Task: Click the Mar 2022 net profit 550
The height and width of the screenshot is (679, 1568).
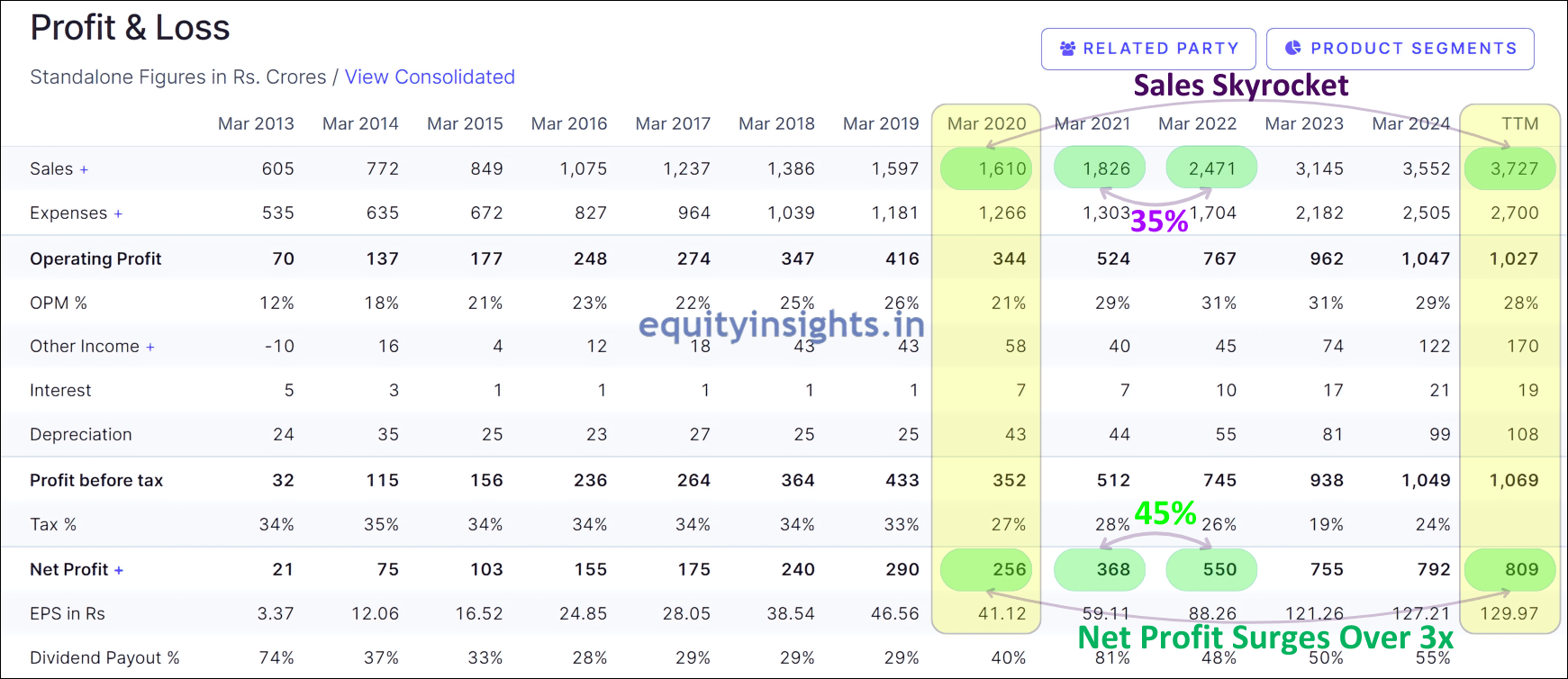Action: tap(1219, 570)
